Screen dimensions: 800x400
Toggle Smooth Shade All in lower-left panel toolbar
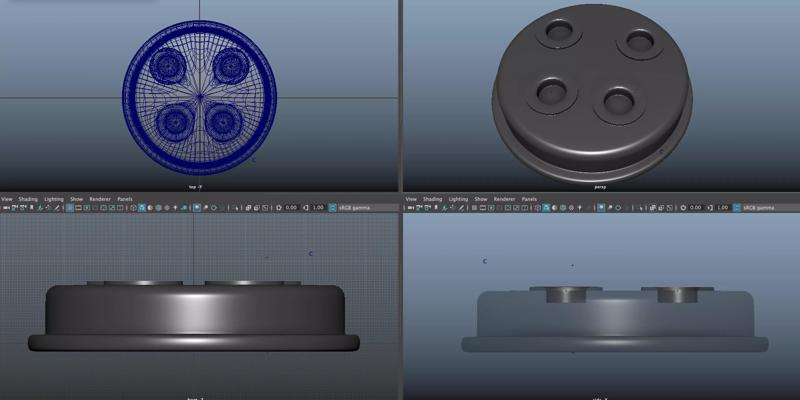141,208
